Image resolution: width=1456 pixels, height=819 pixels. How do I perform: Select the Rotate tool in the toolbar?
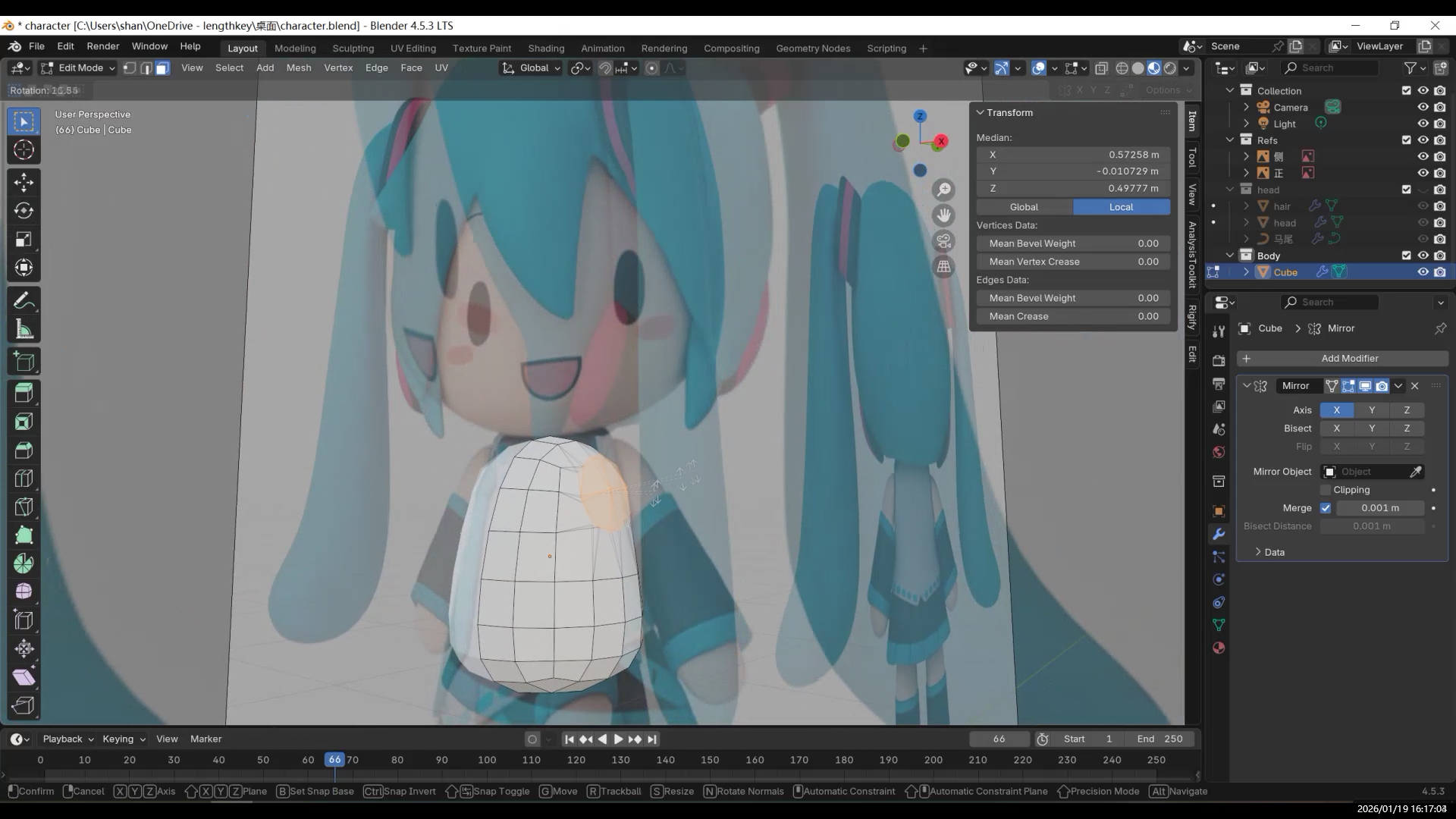[x=24, y=211]
